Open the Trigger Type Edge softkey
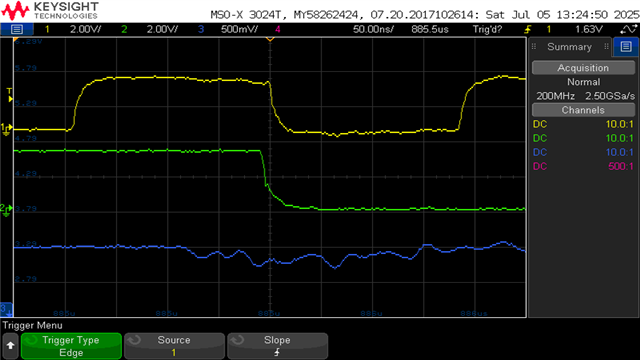640x360 pixels. click(71, 346)
